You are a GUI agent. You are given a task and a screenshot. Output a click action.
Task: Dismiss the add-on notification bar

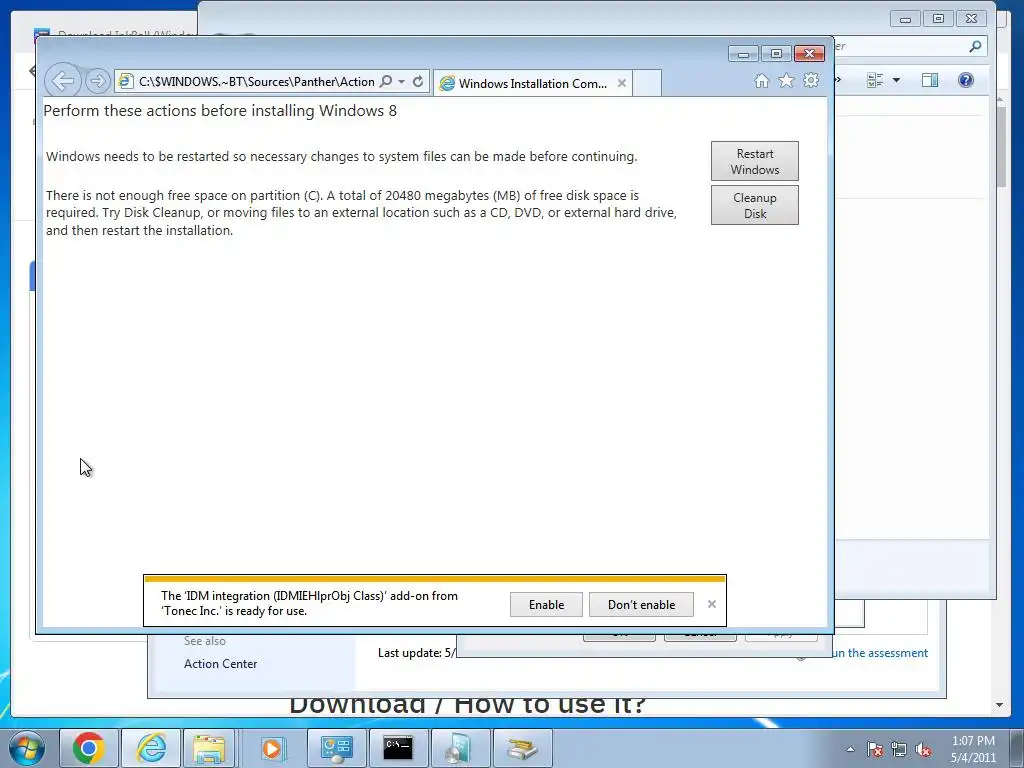(x=712, y=604)
